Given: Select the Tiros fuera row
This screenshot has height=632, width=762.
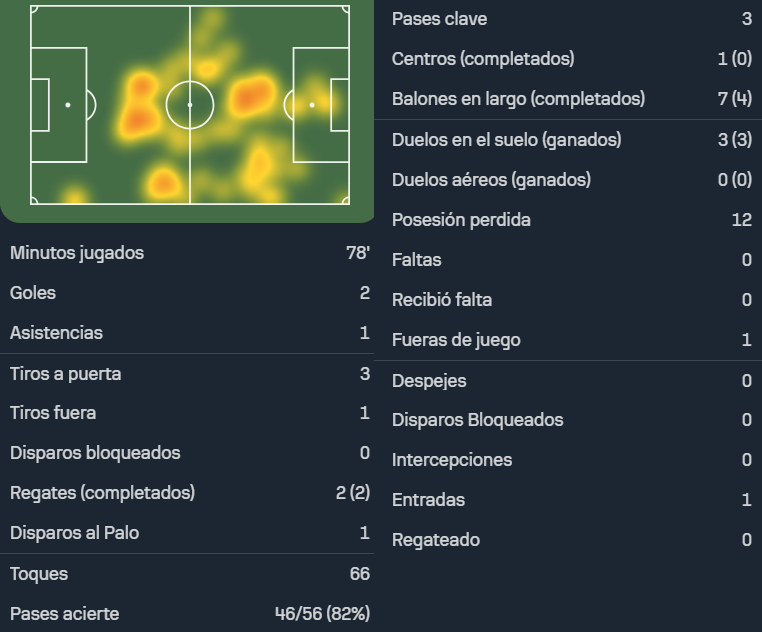Looking at the screenshot, I should pyautogui.click(x=187, y=413).
